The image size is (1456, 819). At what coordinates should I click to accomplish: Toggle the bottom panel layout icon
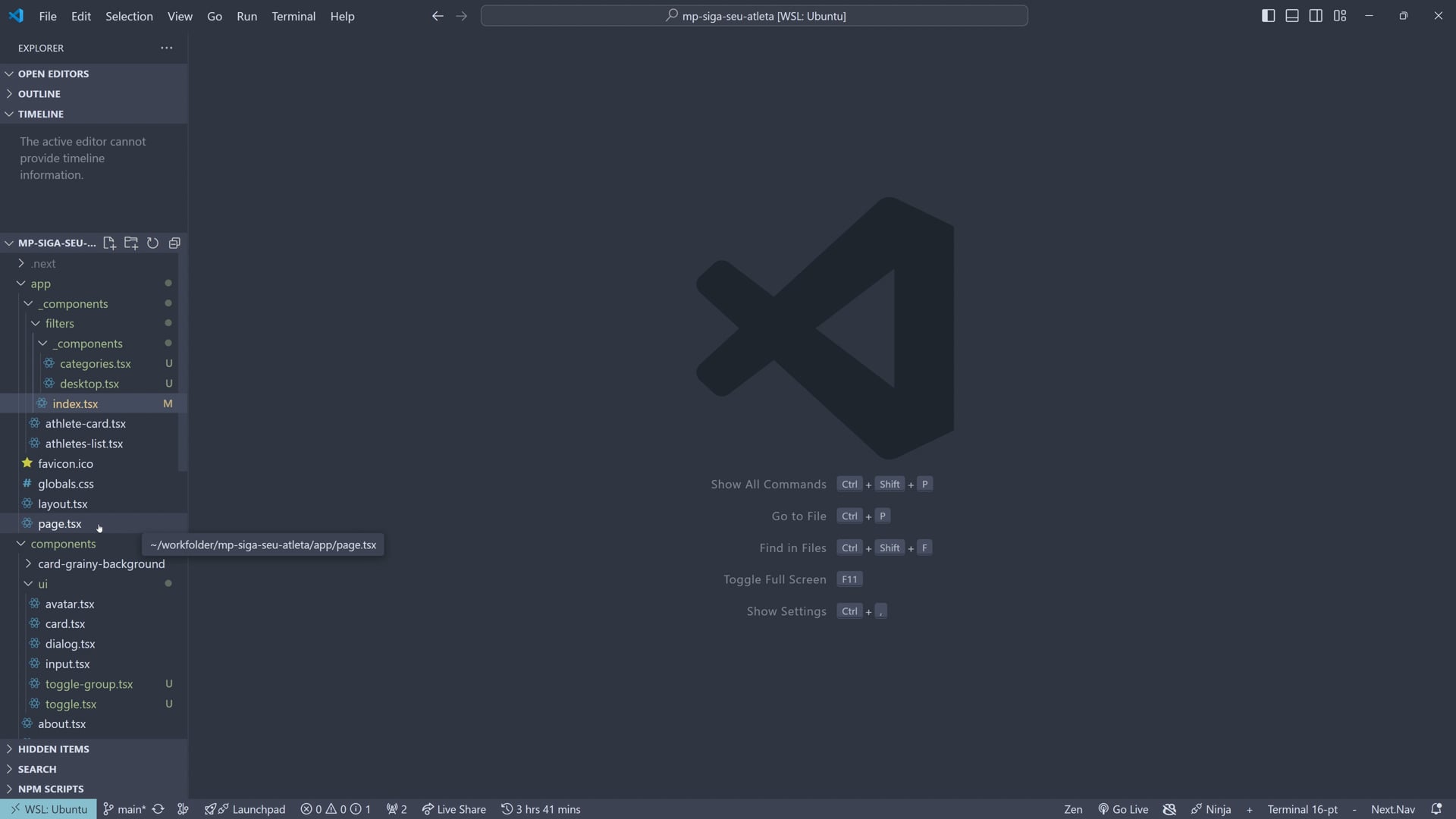point(1292,16)
